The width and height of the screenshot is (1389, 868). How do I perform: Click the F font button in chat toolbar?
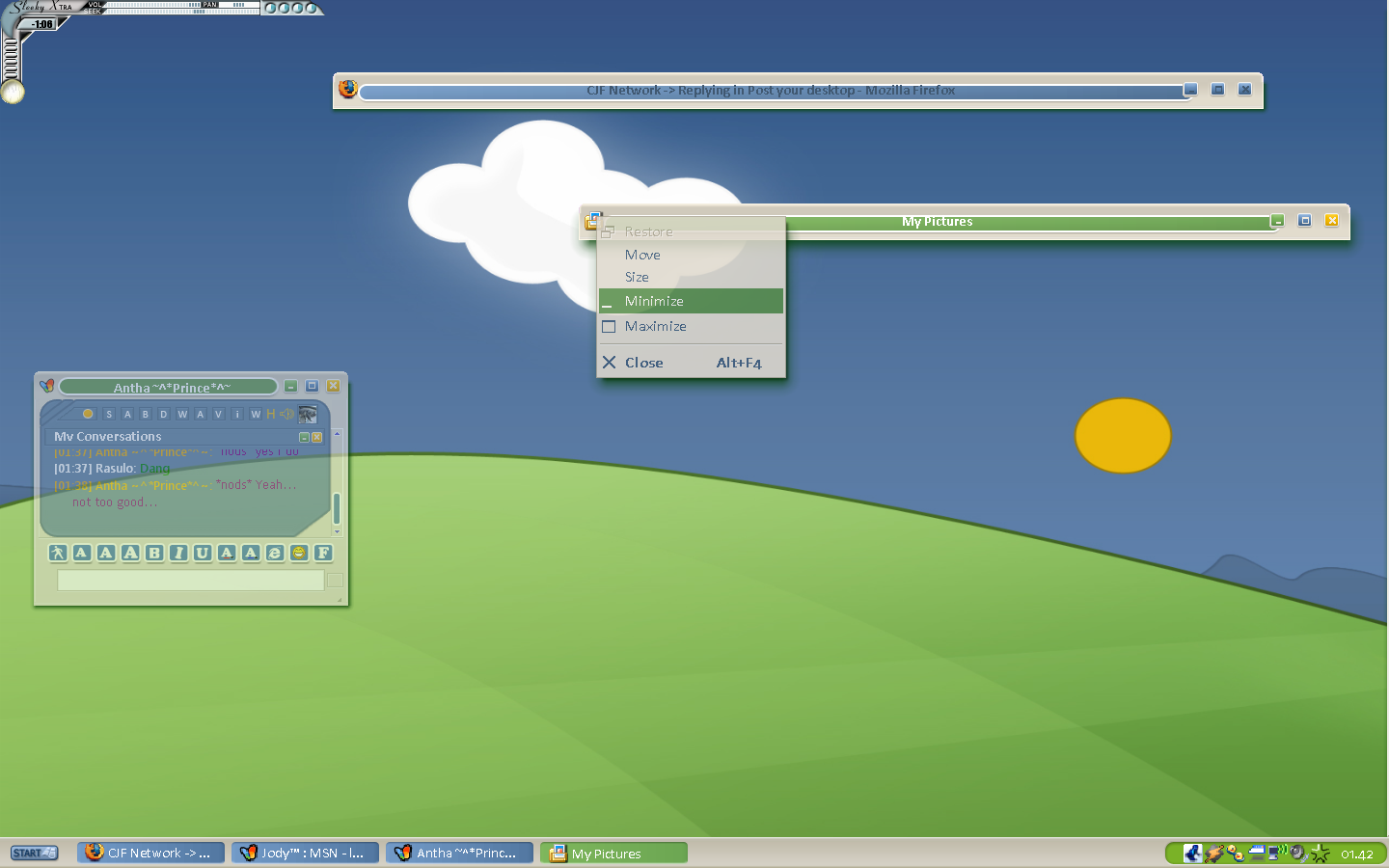click(x=323, y=553)
